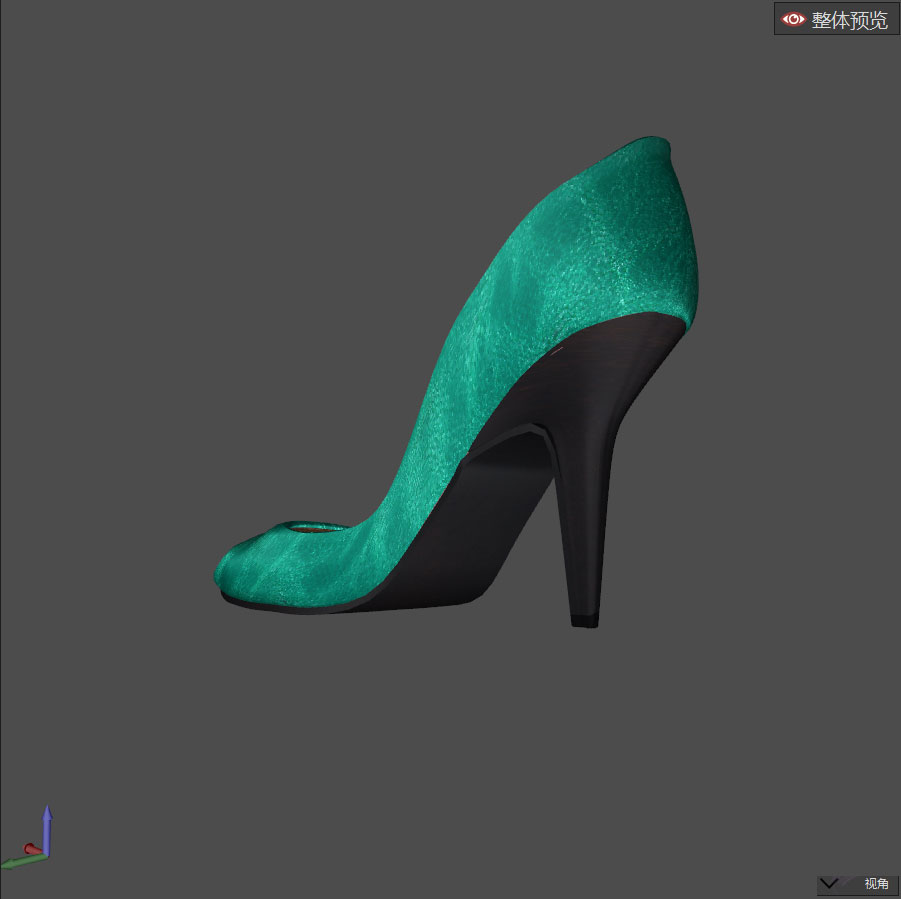Expand the 视角 view angle dropdown chevron
This screenshot has height=899, width=901.
829,883
